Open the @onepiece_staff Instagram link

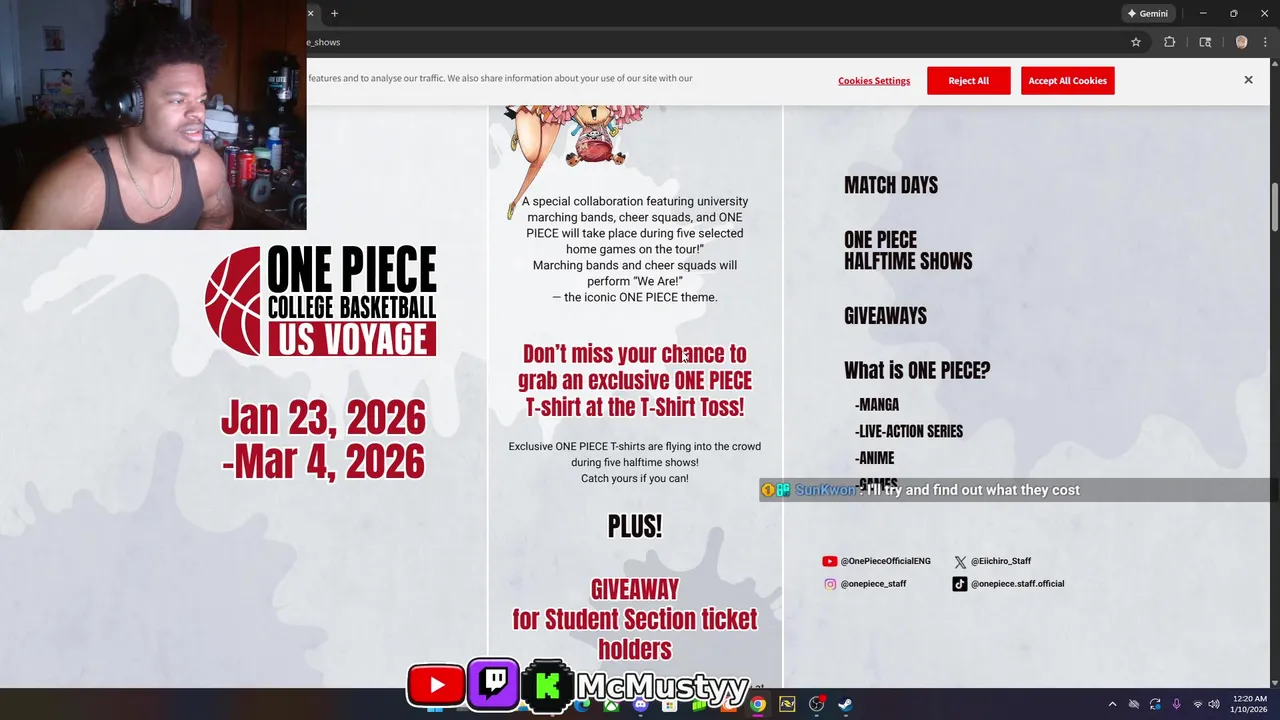click(873, 584)
